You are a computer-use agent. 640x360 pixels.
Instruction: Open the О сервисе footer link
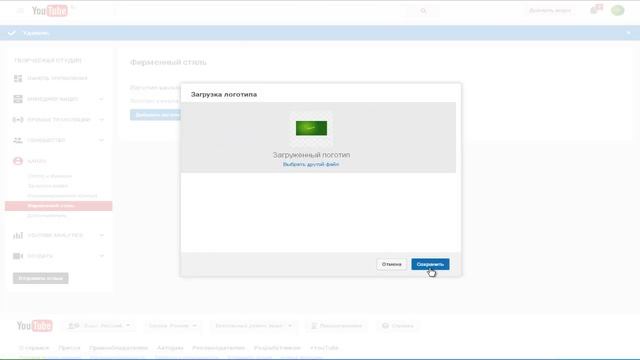coord(34,348)
